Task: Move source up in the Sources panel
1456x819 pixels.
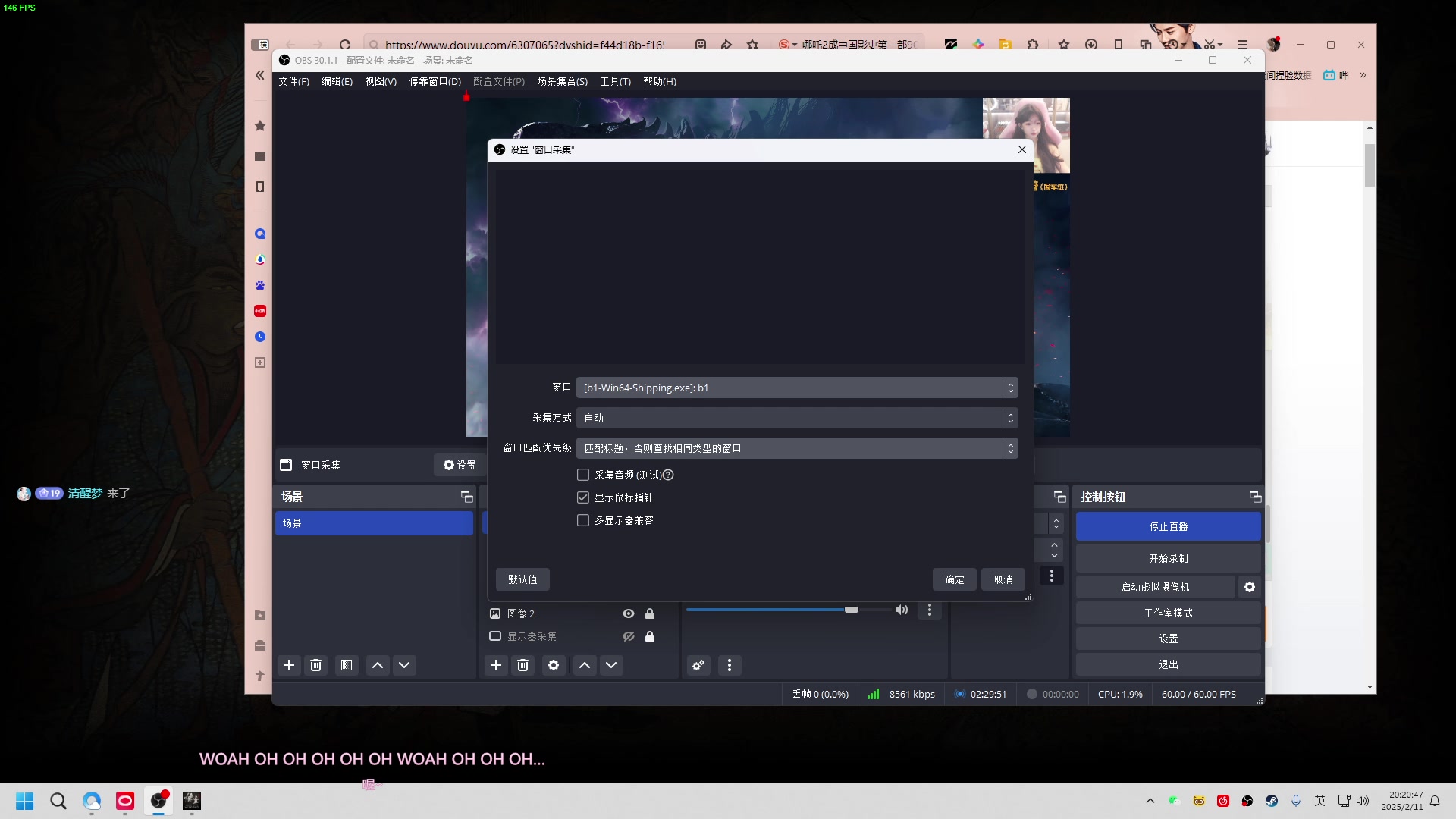Action: coord(585,665)
